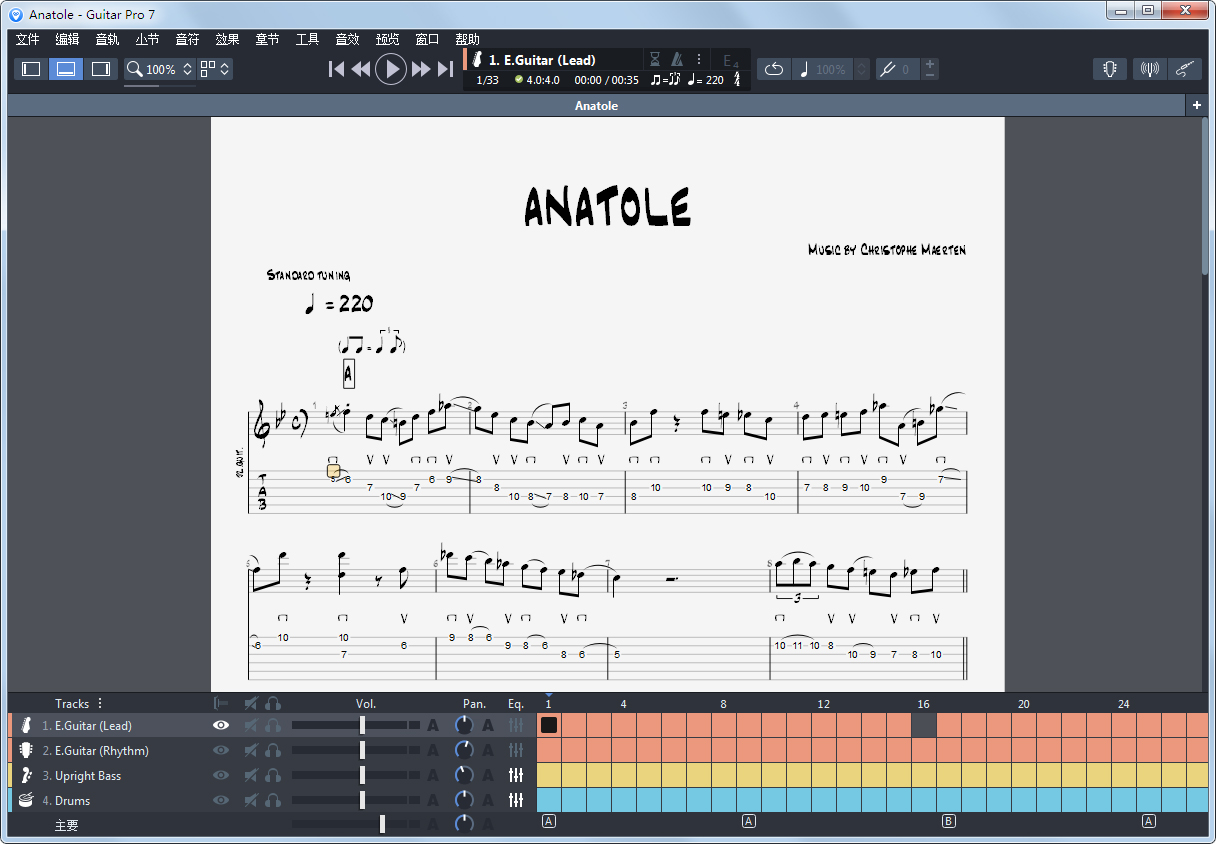Open the 工具 menu
Screen dimensions: 1216x844
(x=307, y=39)
